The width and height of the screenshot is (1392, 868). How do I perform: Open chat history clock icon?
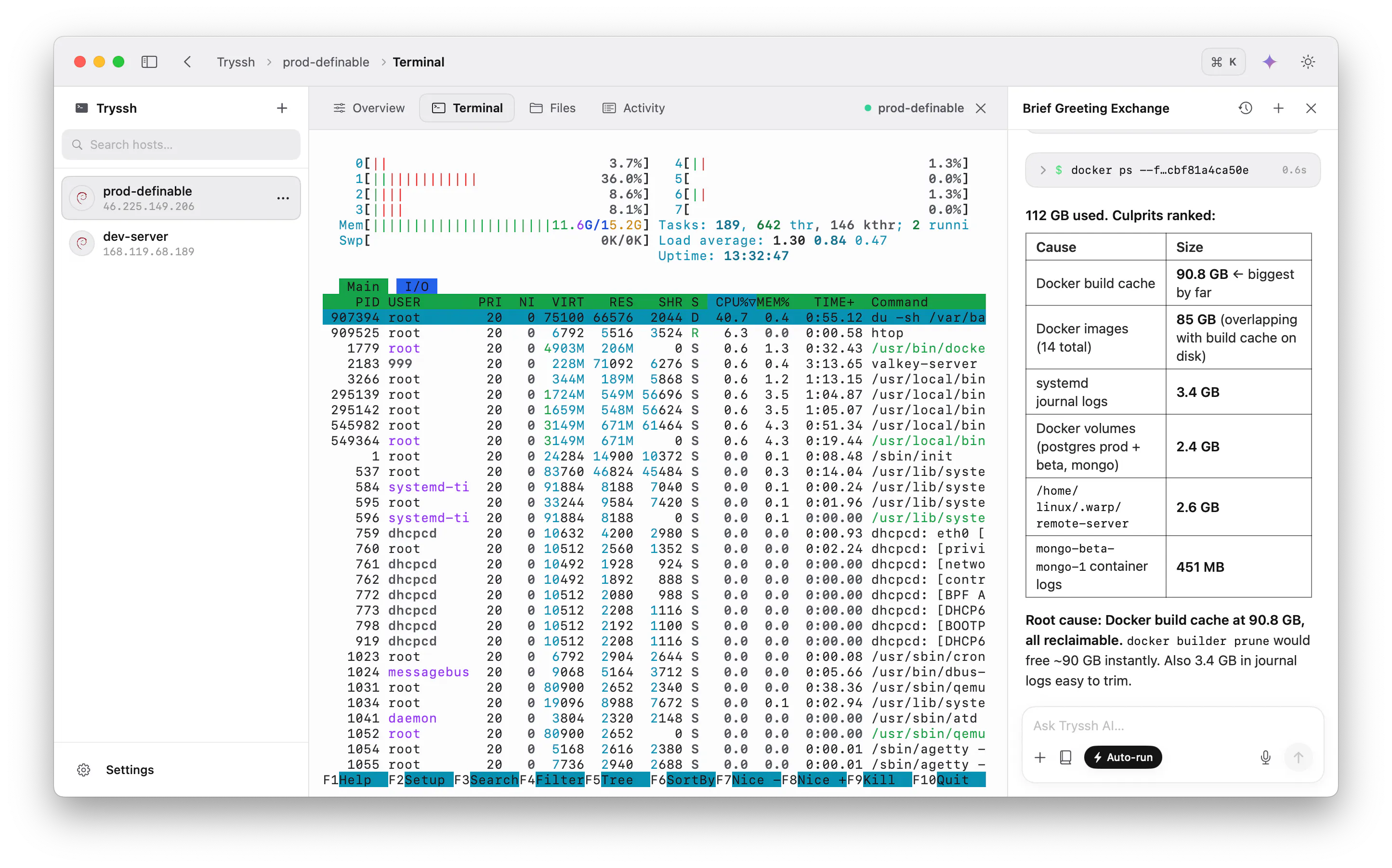click(1245, 108)
